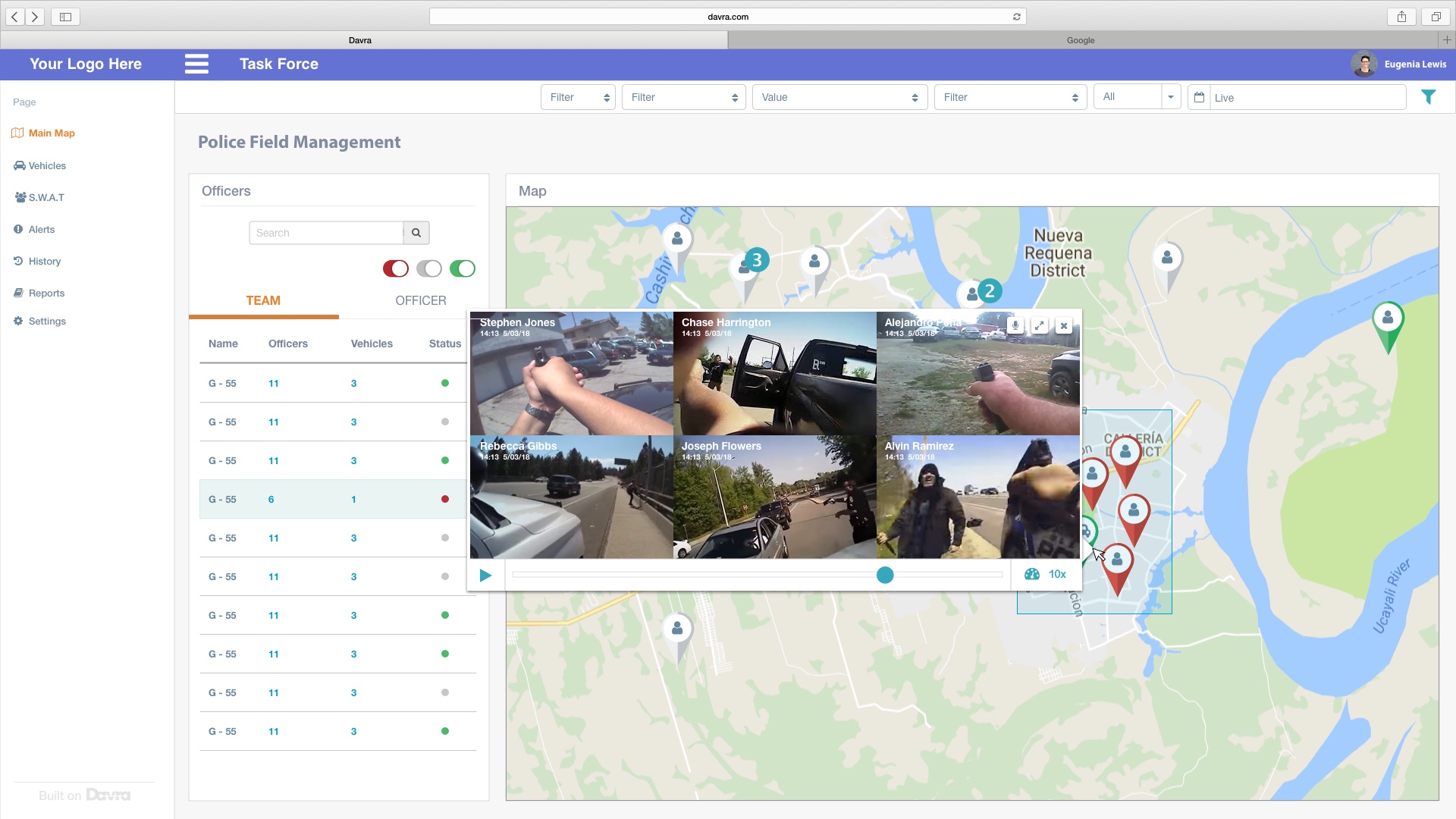Image resolution: width=1456 pixels, height=819 pixels.
Task: Expand the video popup to fullscreen
Action: [x=1040, y=325]
